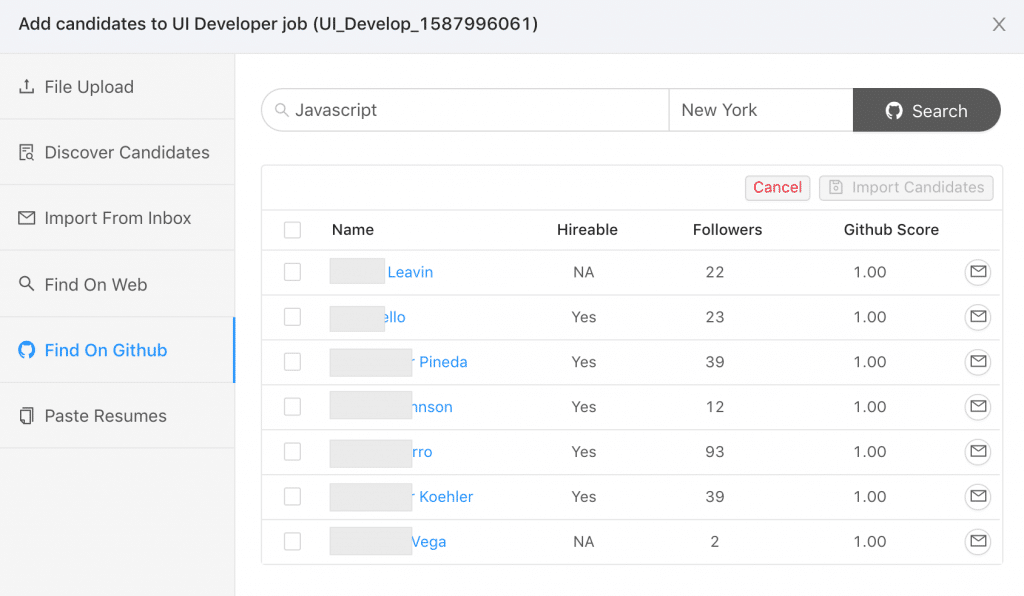Toggle the checkbox beside Vega
The width and height of the screenshot is (1024, 596).
pos(292,542)
